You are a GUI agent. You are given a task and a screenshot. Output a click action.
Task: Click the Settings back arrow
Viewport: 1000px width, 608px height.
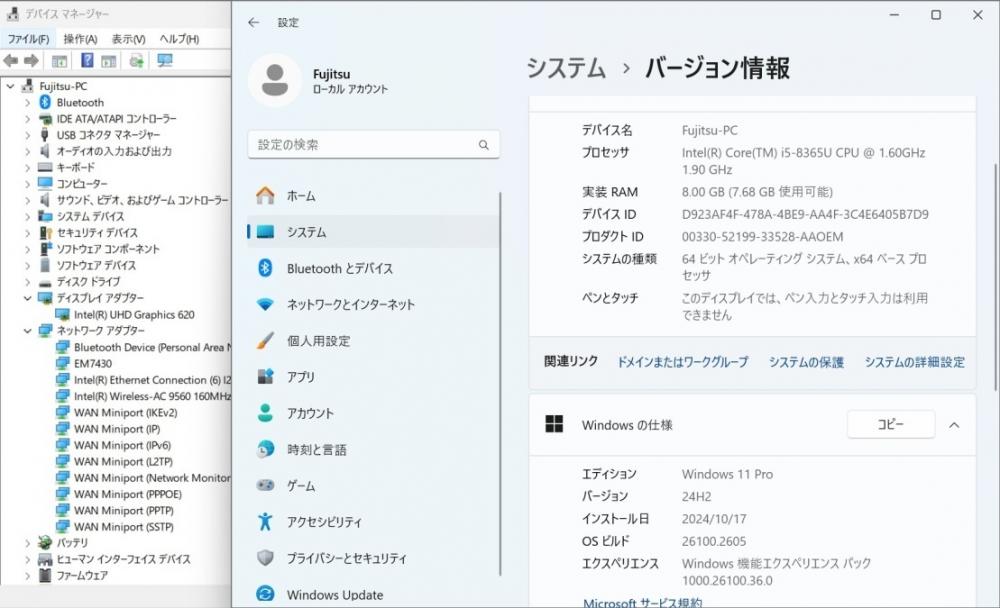pyautogui.click(x=254, y=22)
